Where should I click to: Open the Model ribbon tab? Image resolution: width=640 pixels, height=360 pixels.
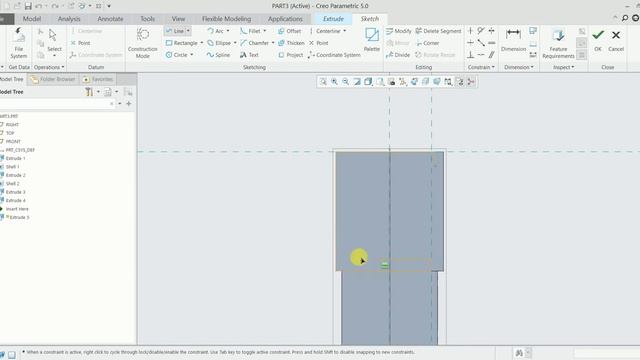(x=32, y=19)
